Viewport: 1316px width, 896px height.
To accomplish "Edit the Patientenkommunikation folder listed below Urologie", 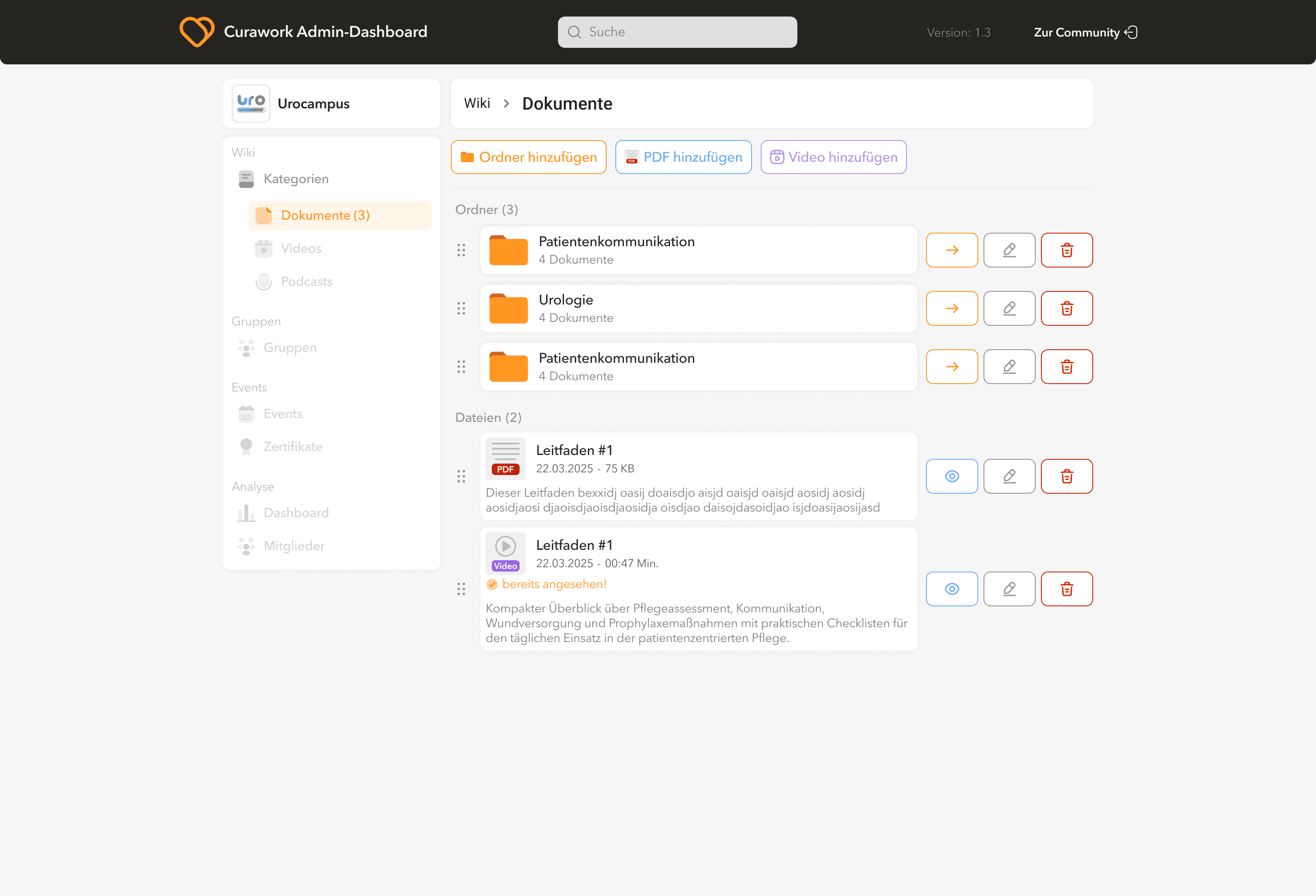I will tap(1009, 367).
